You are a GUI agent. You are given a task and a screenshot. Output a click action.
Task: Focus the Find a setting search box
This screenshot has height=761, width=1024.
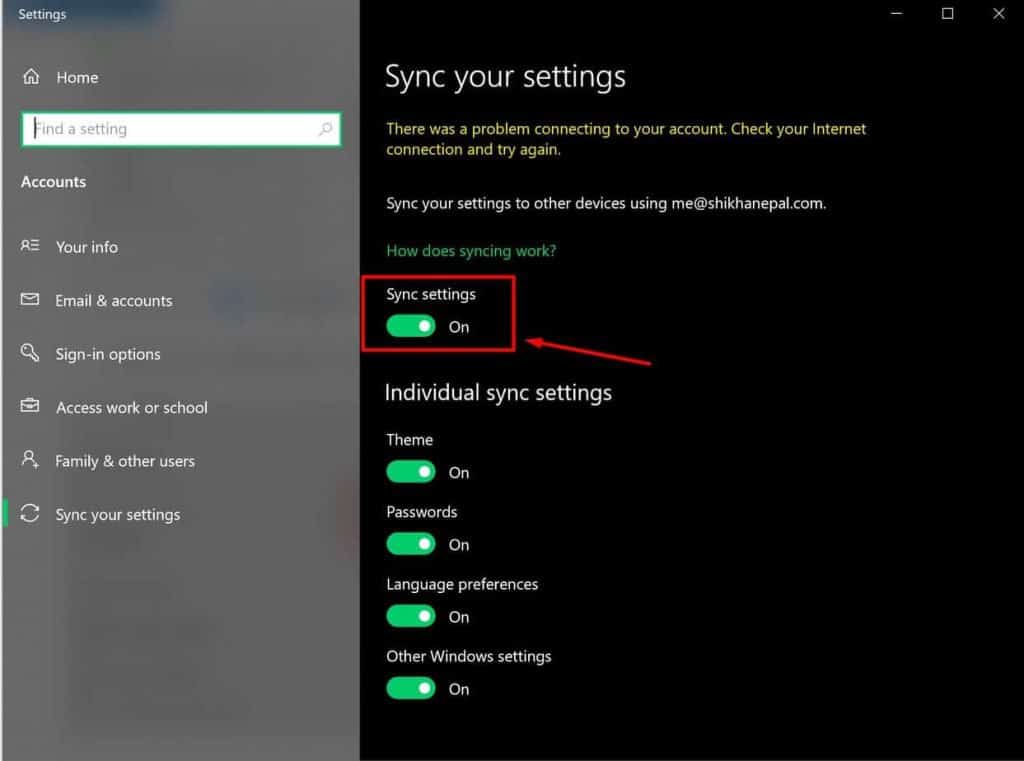click(181, 129)
